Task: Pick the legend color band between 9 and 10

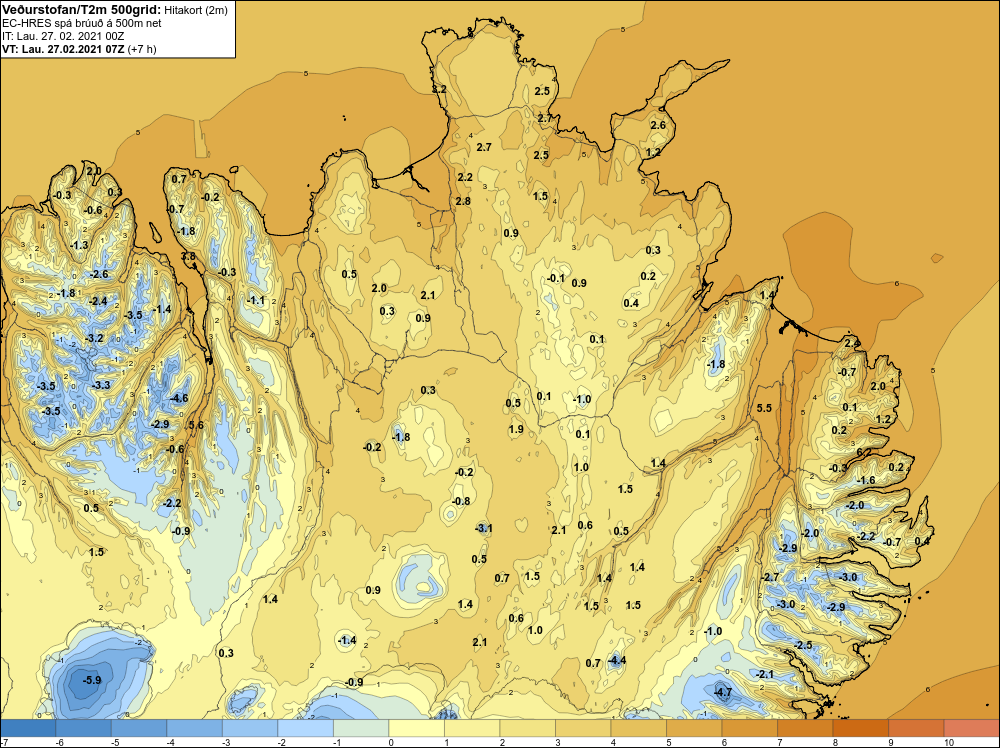Action: point(916,728)
